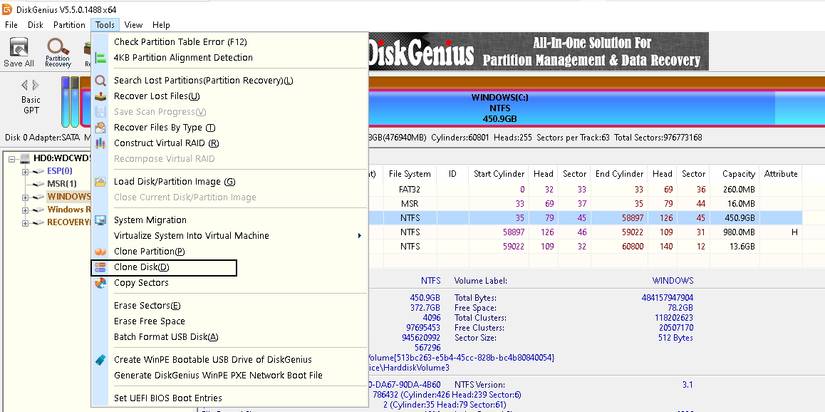
Task: Click the Create WinPE Bootable USB icon
Action: 100,360
